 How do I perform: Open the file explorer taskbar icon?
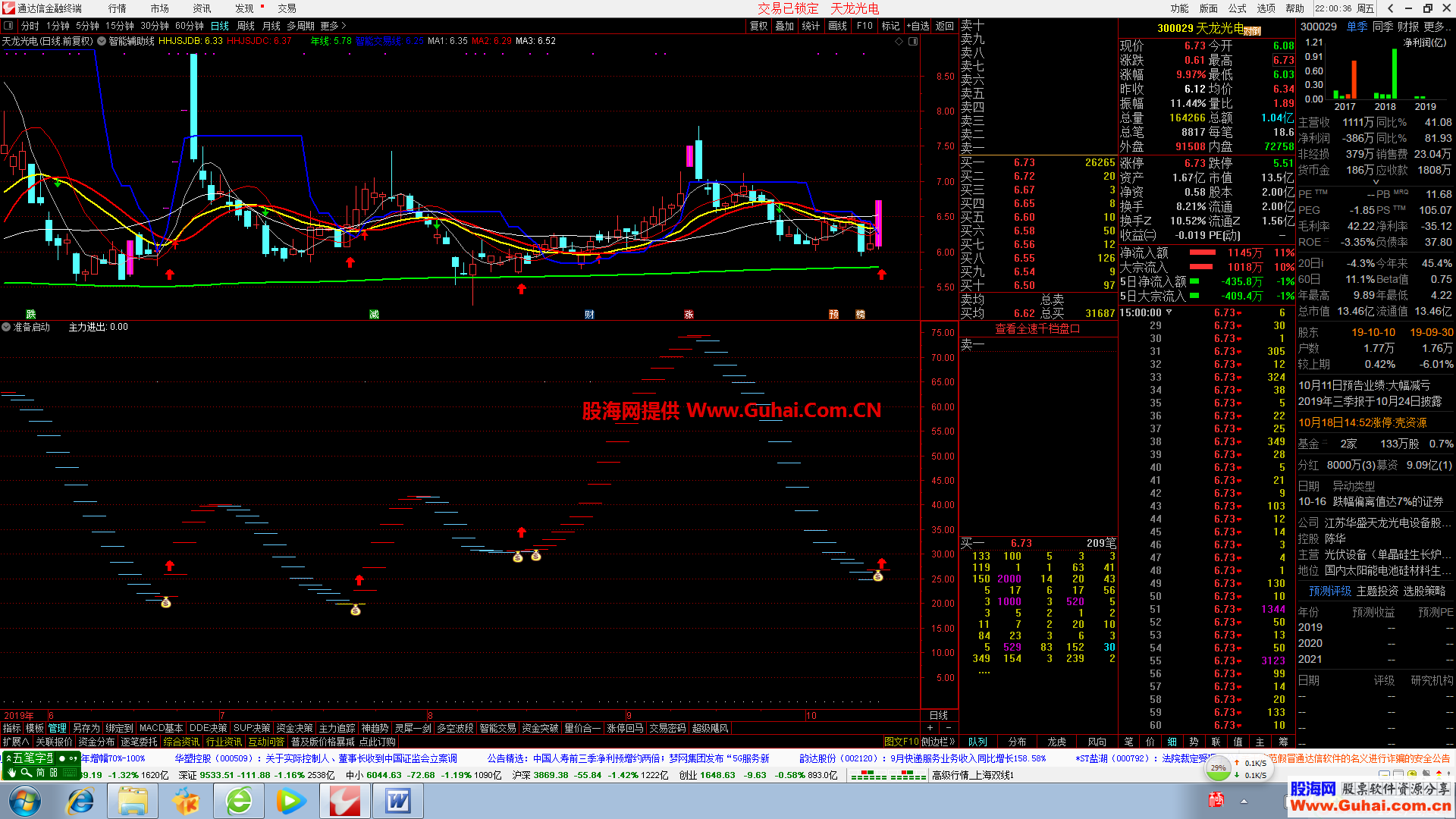click(x=133, y=801)
